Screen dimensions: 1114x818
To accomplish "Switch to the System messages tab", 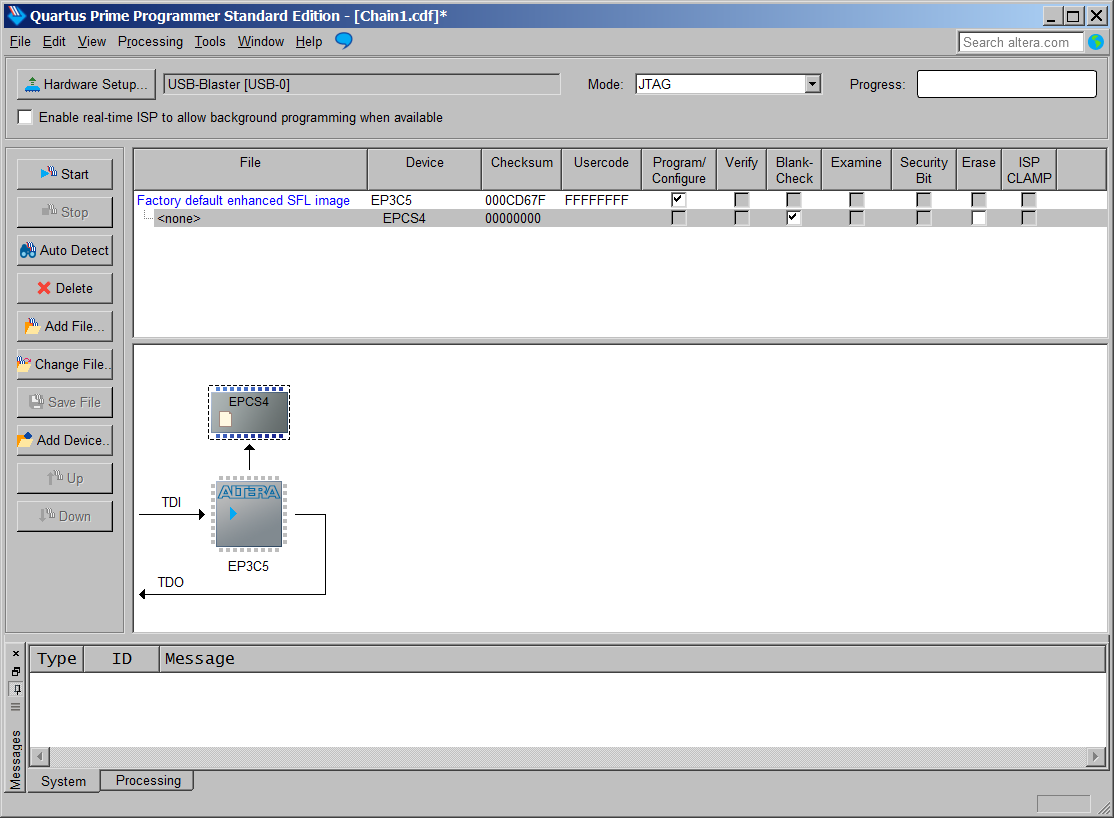I will pyautogui.click(x=63, y=781).
